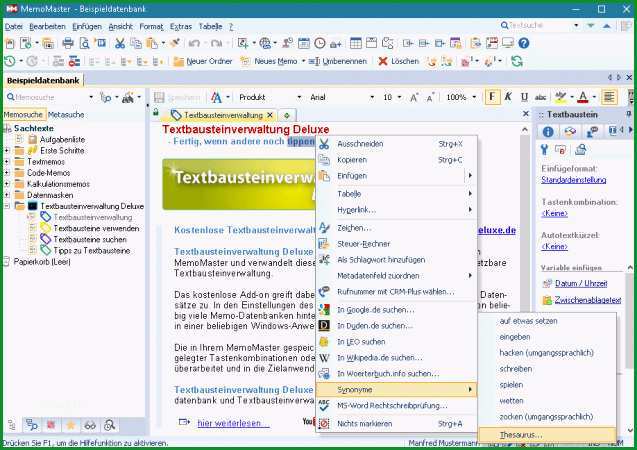637x450 pixels.
Task: Click the yellow star favorites icon
Action: tap(71, 425)
